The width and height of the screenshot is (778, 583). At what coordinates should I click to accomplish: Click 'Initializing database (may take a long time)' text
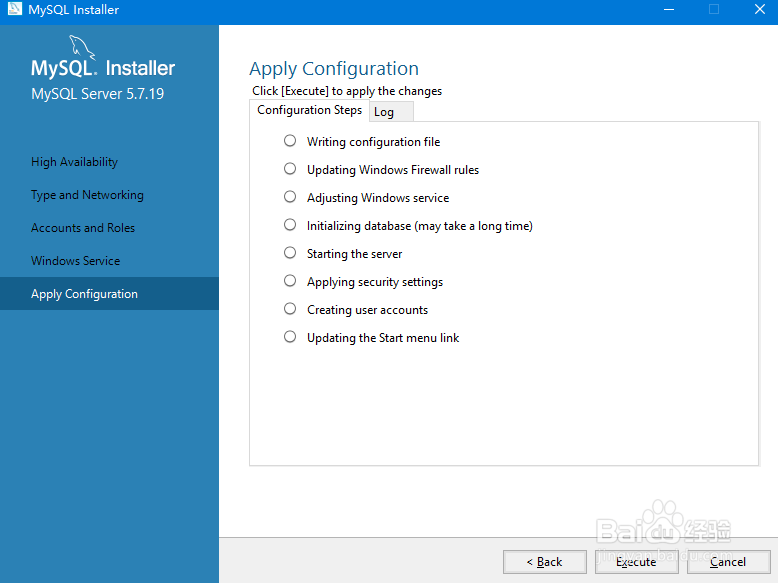[420, 226]
